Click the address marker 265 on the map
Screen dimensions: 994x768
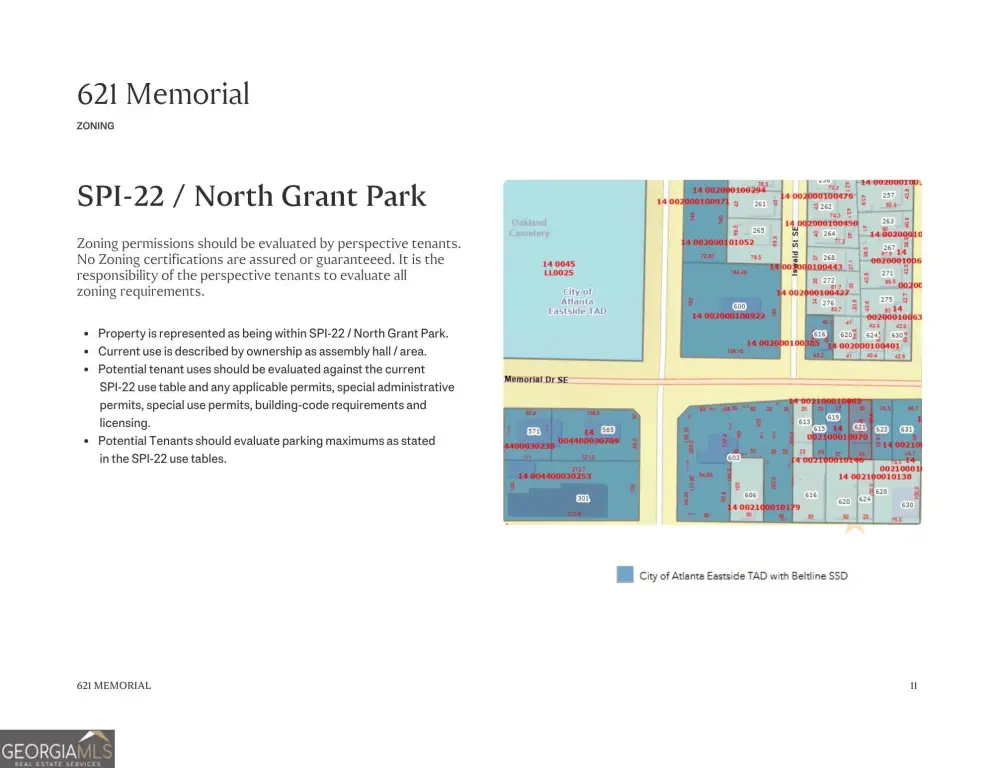coord(758,231)
